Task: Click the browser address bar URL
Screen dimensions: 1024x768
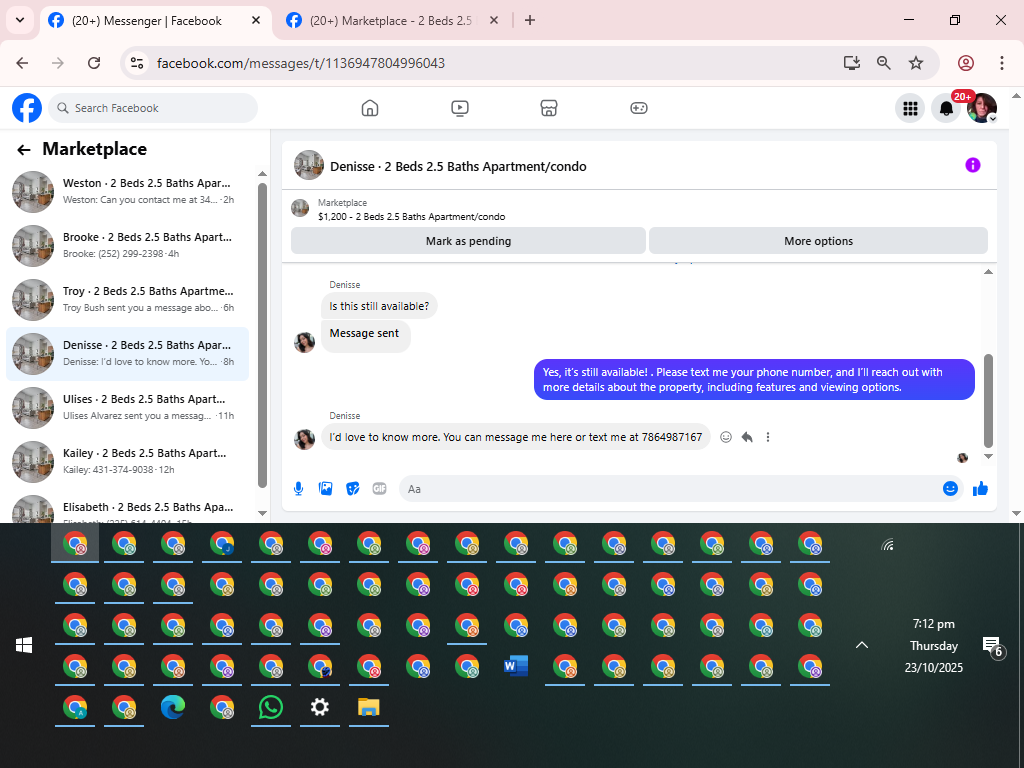Action: [x=301, y=63]
